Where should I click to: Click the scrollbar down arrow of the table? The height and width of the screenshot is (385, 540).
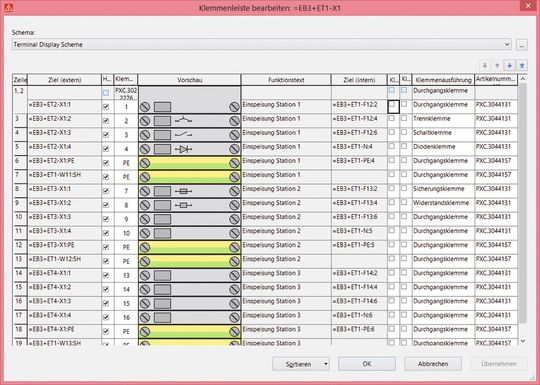pos(523,341)
